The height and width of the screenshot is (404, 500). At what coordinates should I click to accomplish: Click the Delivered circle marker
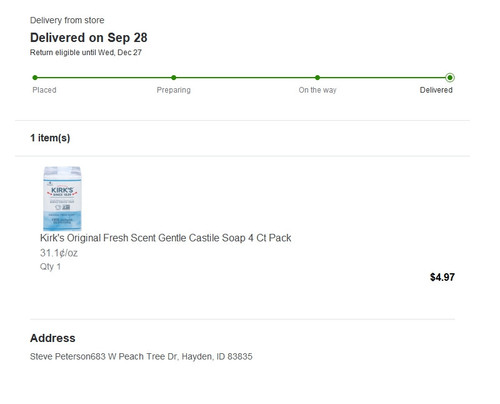click(450, 78)
